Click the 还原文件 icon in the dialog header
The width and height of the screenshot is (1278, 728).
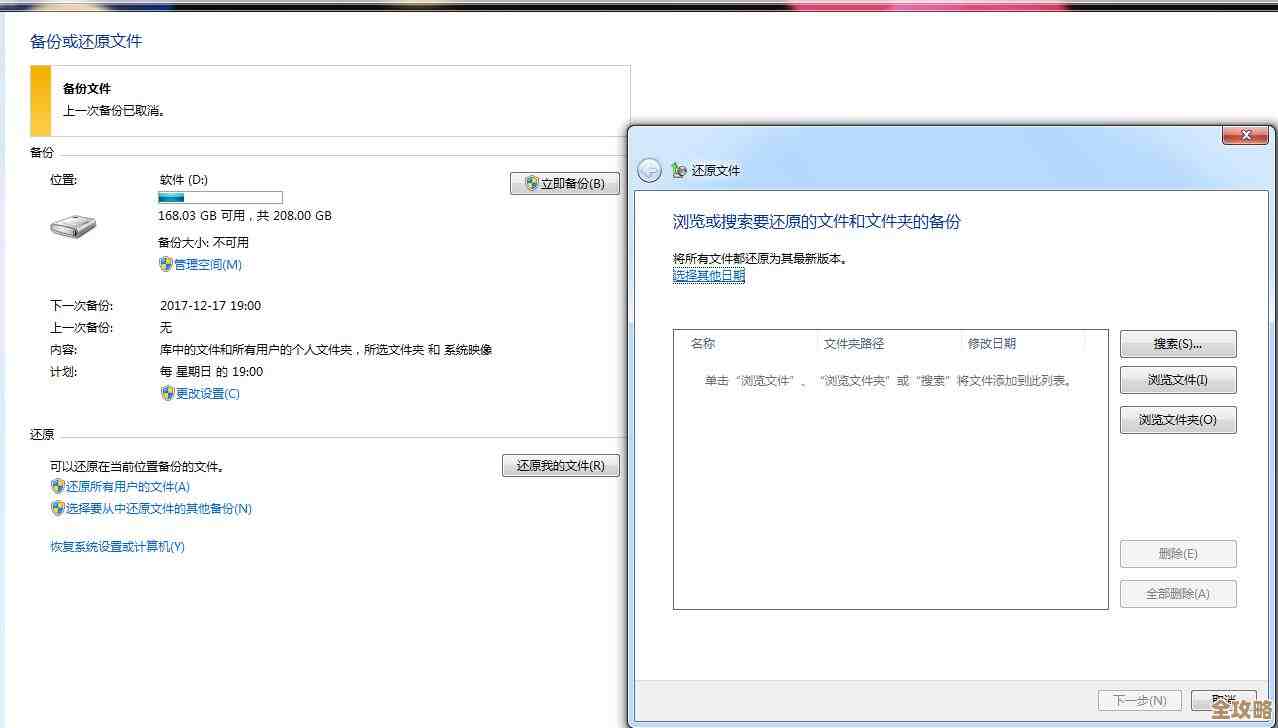point(681,170)
